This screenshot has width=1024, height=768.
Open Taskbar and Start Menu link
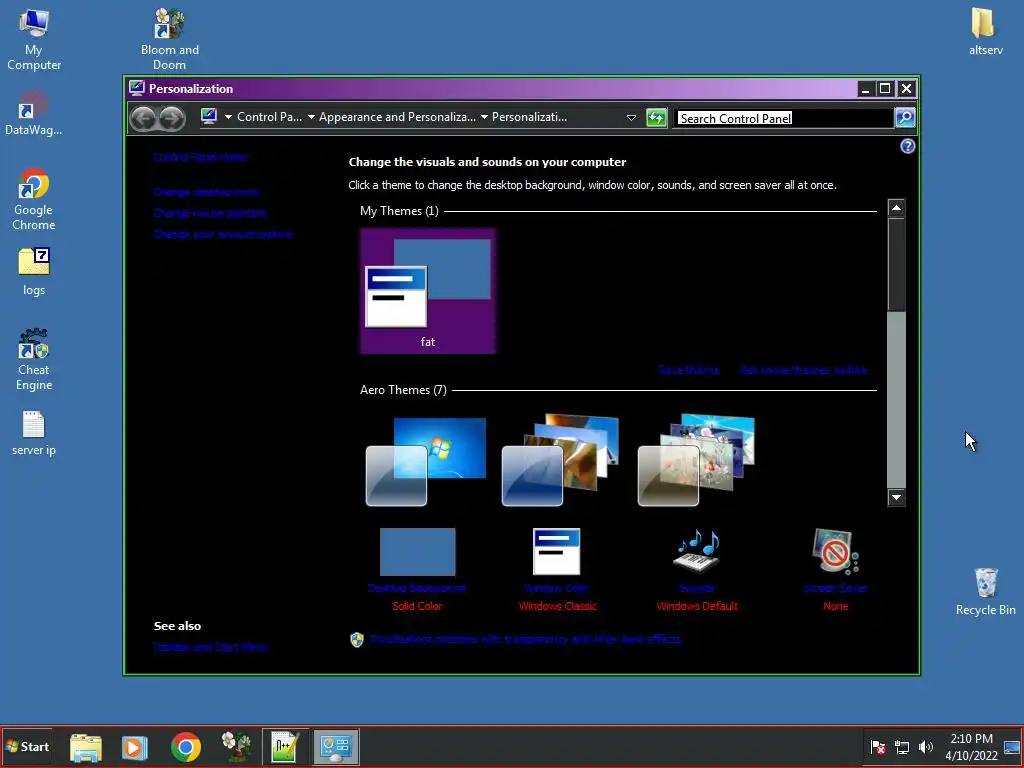[x=210, y=647]
